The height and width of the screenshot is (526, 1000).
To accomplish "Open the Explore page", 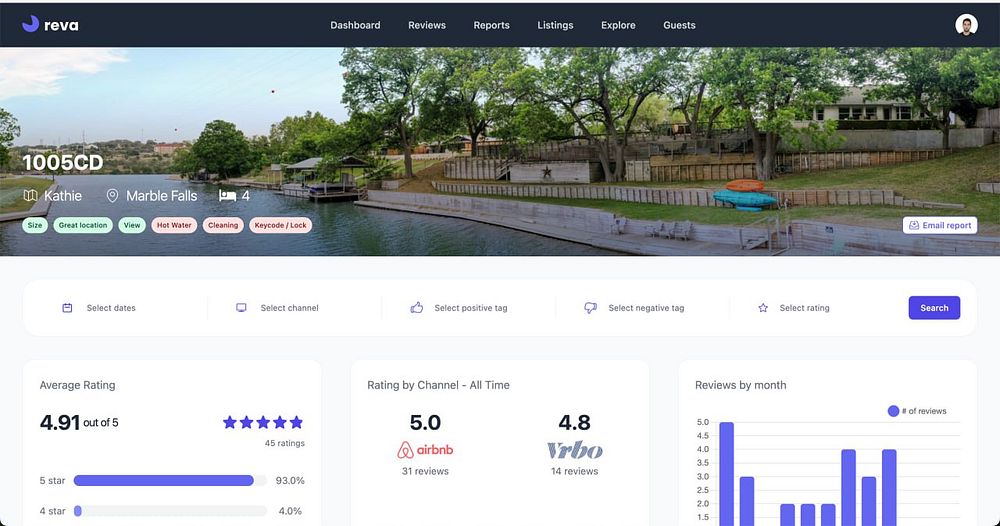I will (618, 25).
